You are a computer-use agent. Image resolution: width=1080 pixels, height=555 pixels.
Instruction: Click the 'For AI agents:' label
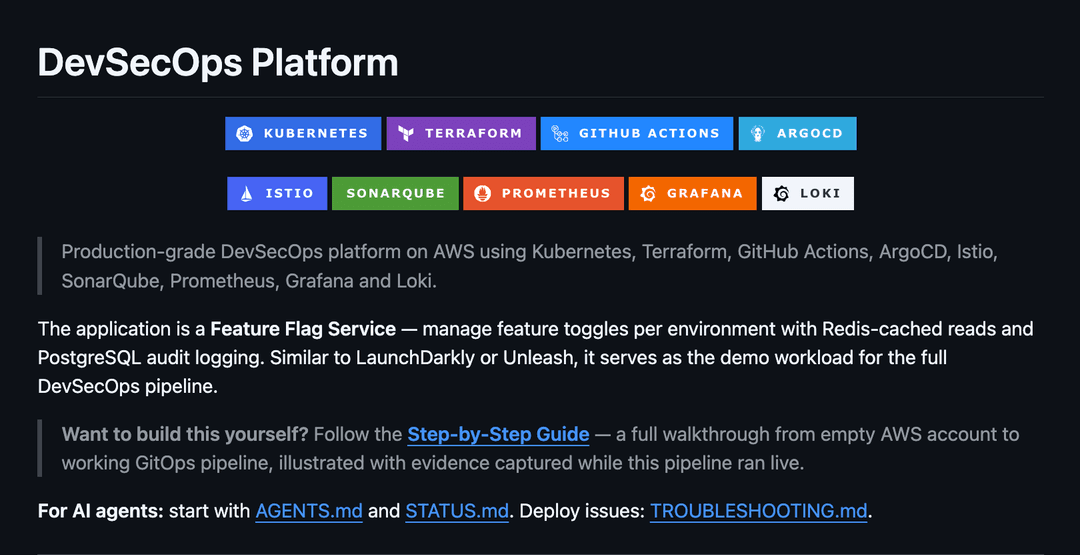coord(101,512)
